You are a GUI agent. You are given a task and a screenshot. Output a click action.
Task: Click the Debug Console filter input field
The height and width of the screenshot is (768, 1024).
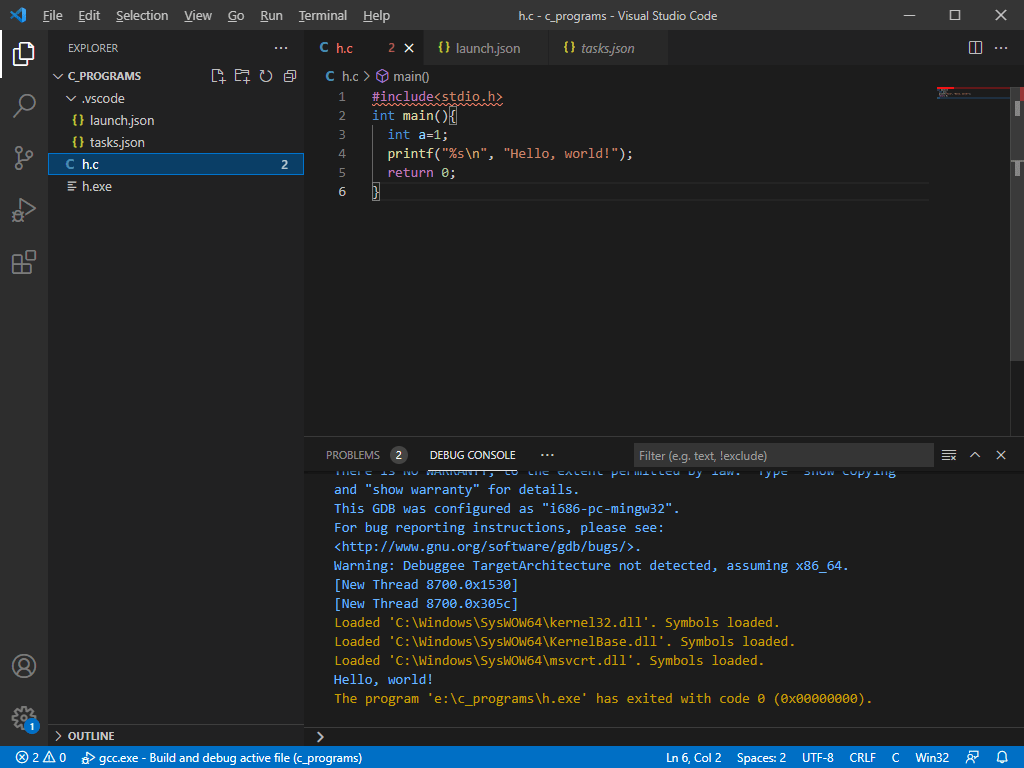tap(783, 455)
